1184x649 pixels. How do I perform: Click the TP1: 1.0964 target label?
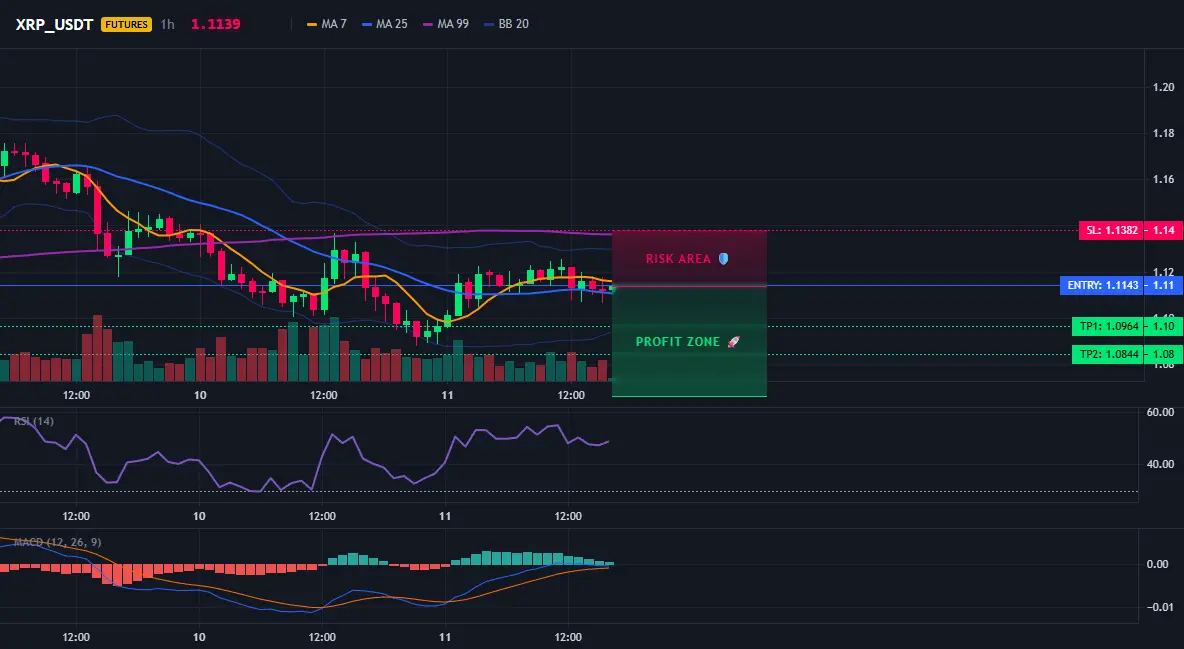(x=1108, y=326)
